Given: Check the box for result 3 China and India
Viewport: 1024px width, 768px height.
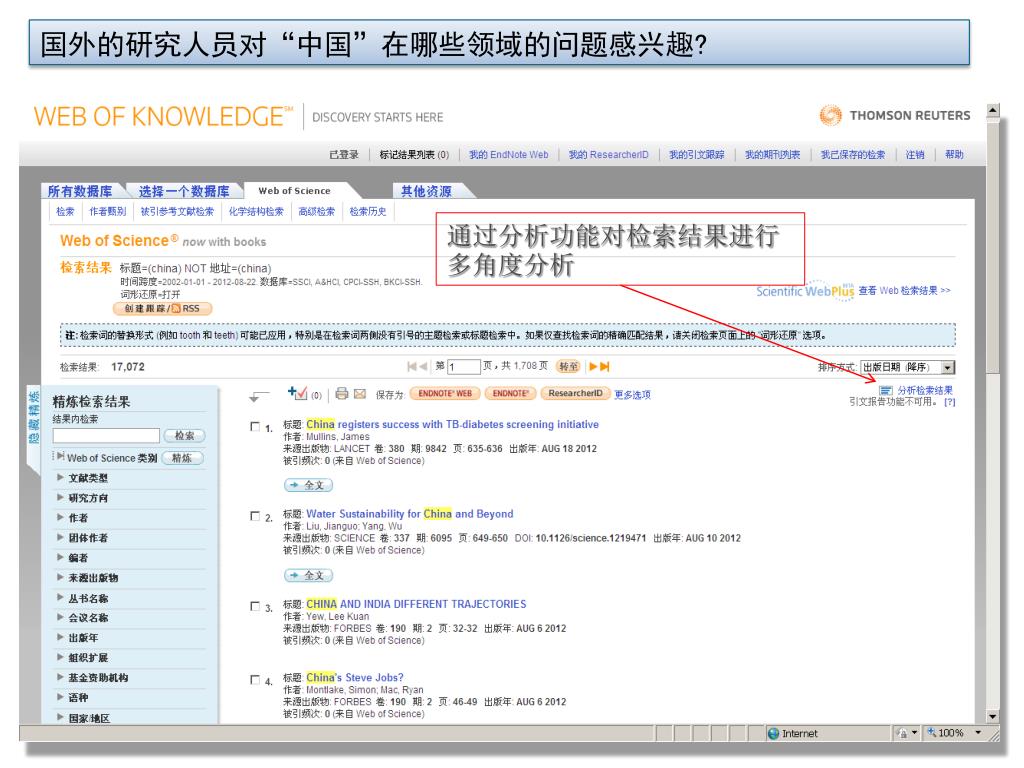Looking at the screenshot, I should click(x=255, y=606).
